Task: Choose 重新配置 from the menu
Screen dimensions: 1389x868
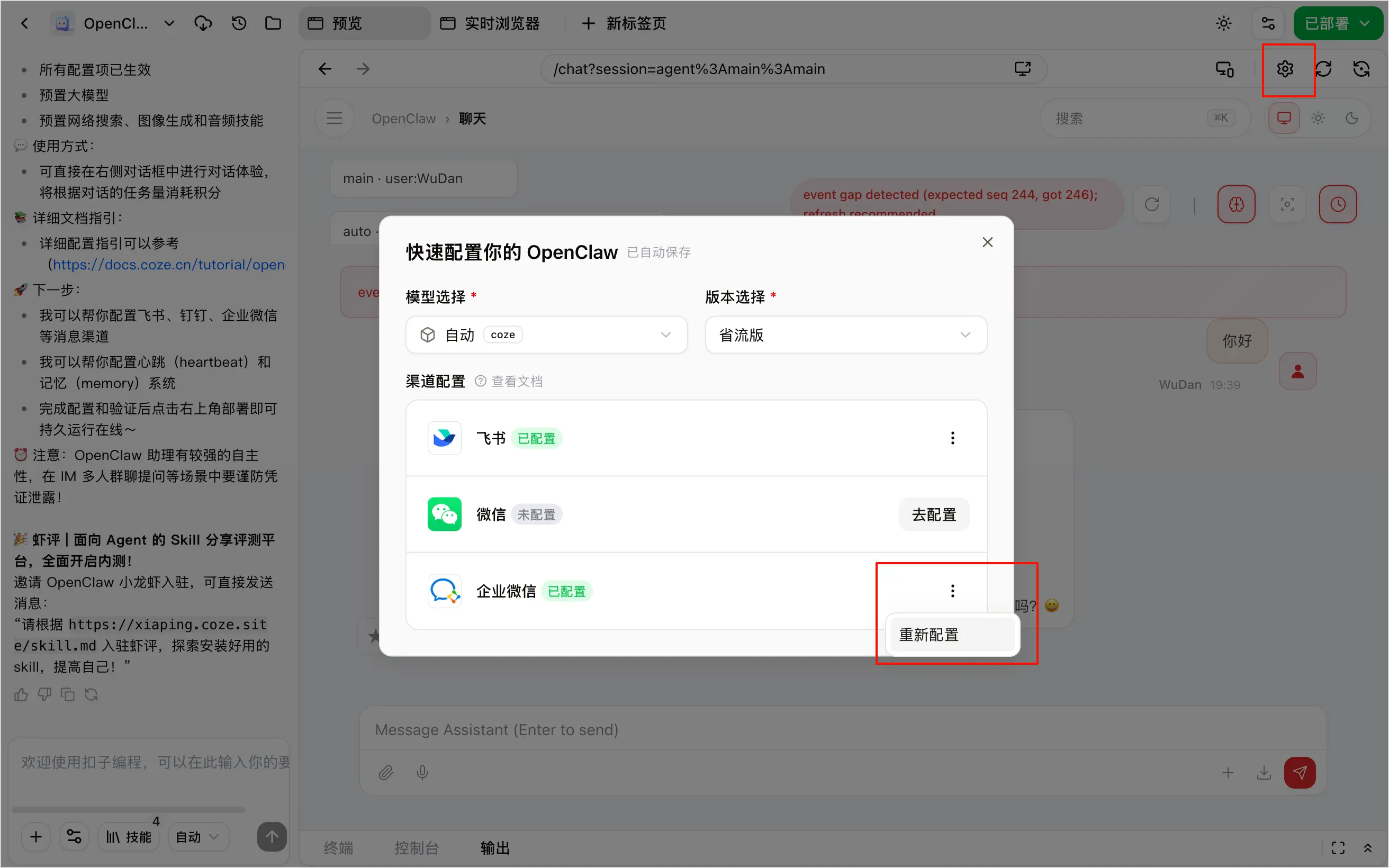Action: click(x=953, y=635)
